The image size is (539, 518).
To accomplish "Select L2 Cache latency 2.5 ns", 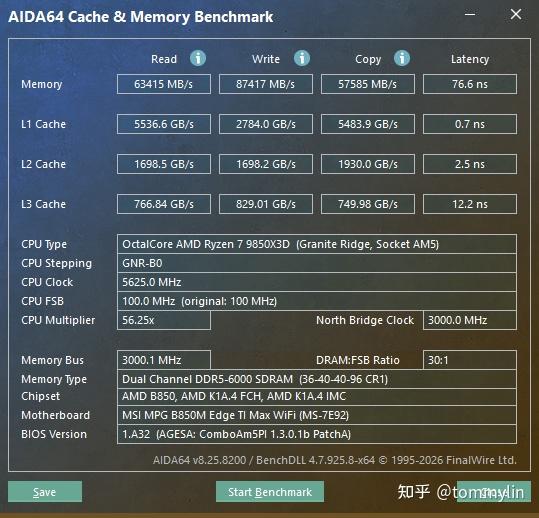I will [x=470, y=164].
